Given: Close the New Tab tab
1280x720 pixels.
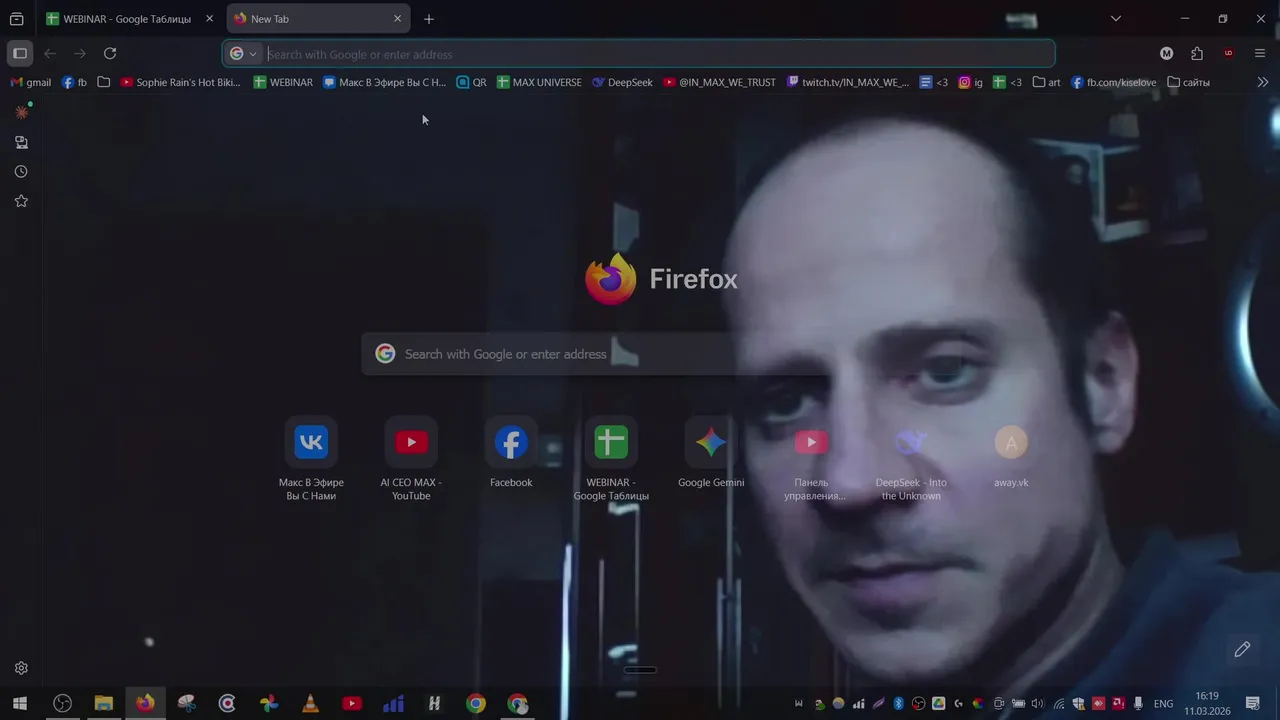Looking at the screenshot, I should click(x=397, y=19).
